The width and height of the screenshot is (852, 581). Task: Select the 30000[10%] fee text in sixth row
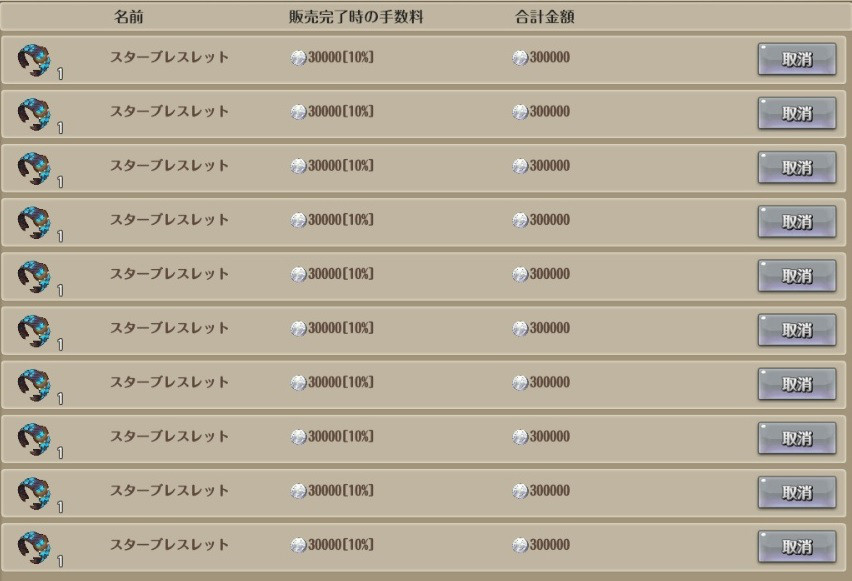coord(341,328)
